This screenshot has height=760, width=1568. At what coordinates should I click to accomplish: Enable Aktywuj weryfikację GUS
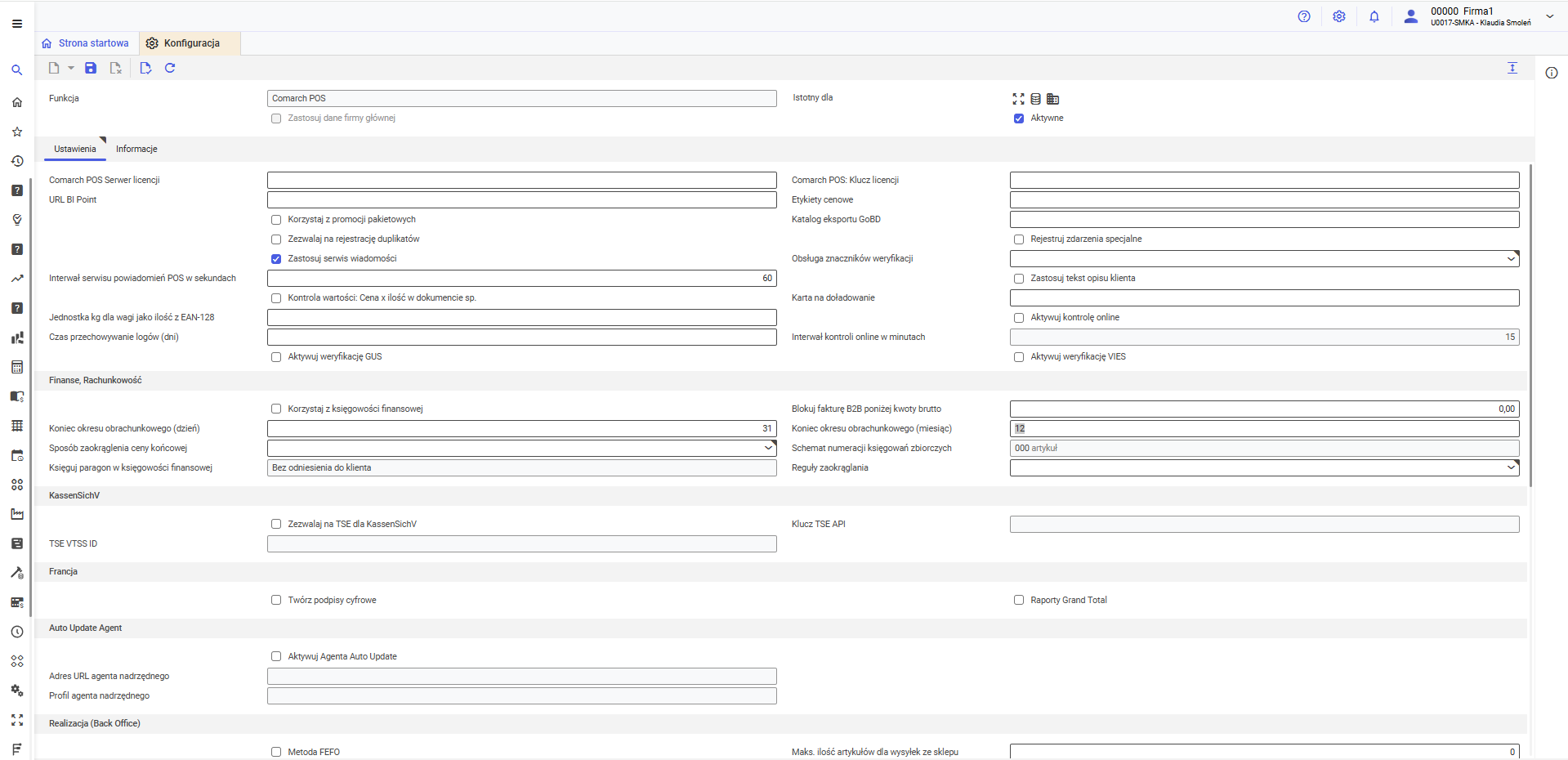(x=276, y=357)
